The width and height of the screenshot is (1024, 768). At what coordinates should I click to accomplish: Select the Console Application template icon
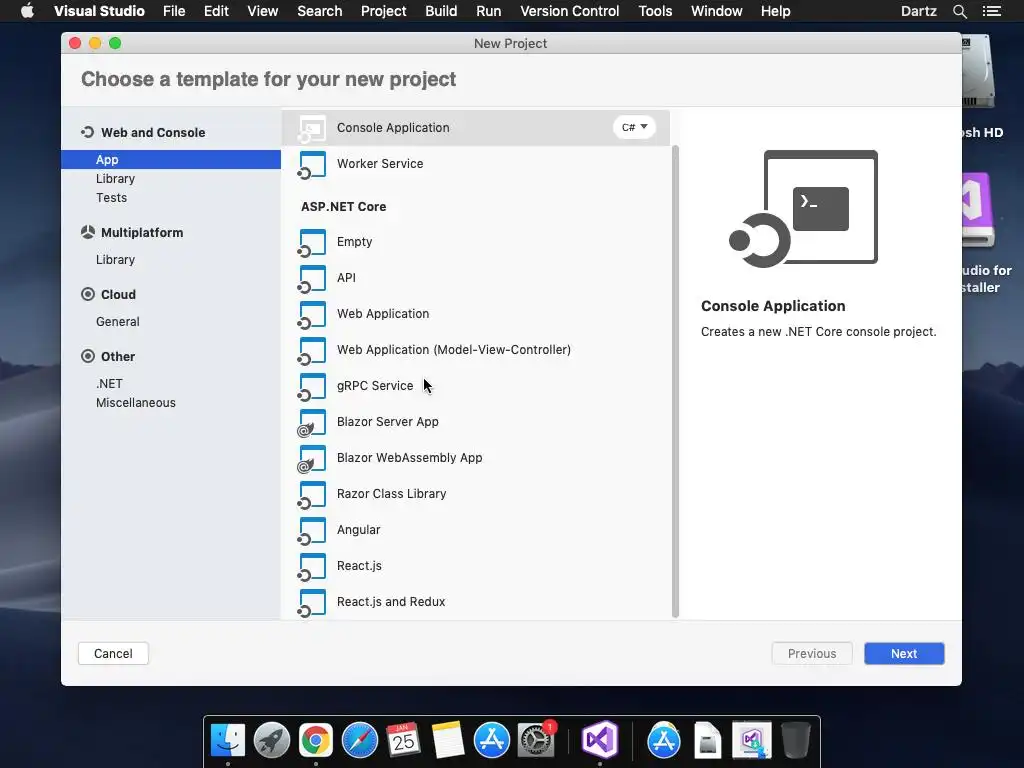point(312,129)
